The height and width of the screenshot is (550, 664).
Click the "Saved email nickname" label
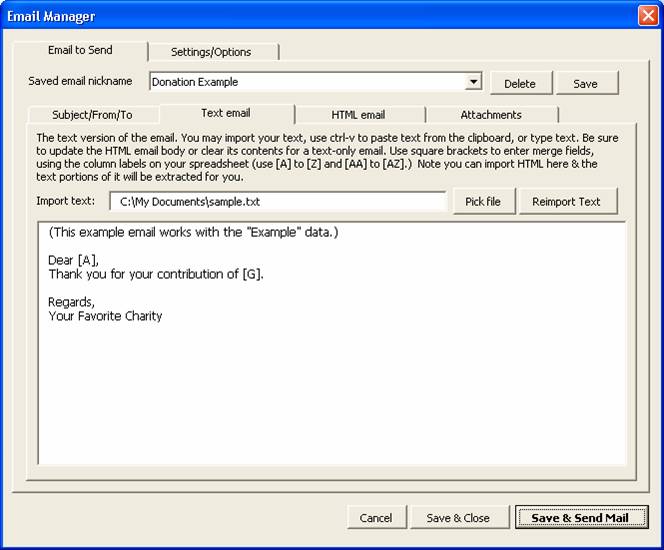coord(80,81)
